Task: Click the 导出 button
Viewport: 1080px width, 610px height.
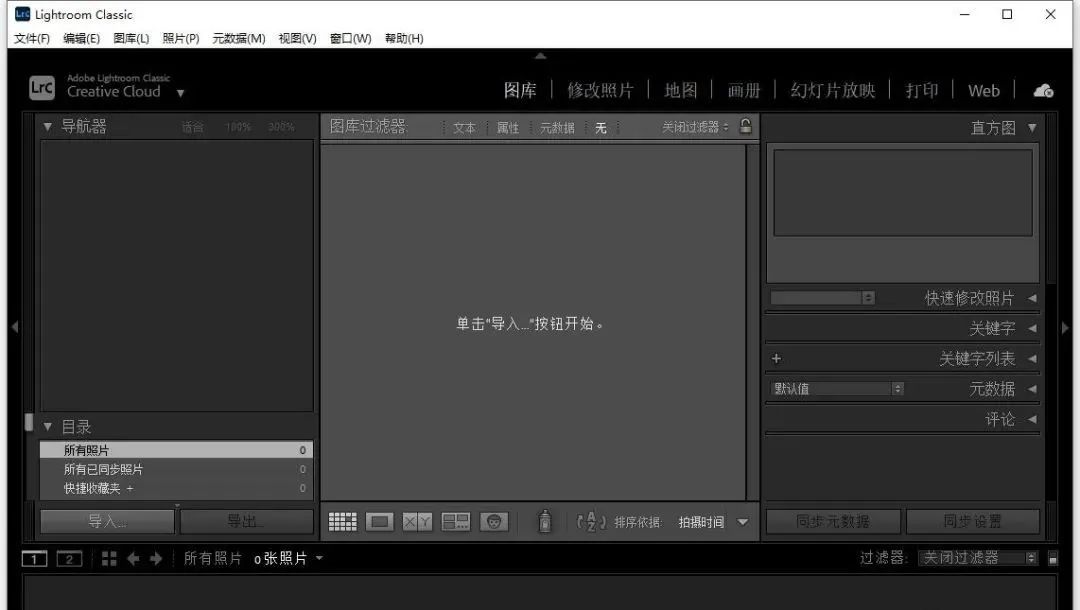Action: click(x=247, y=521)
